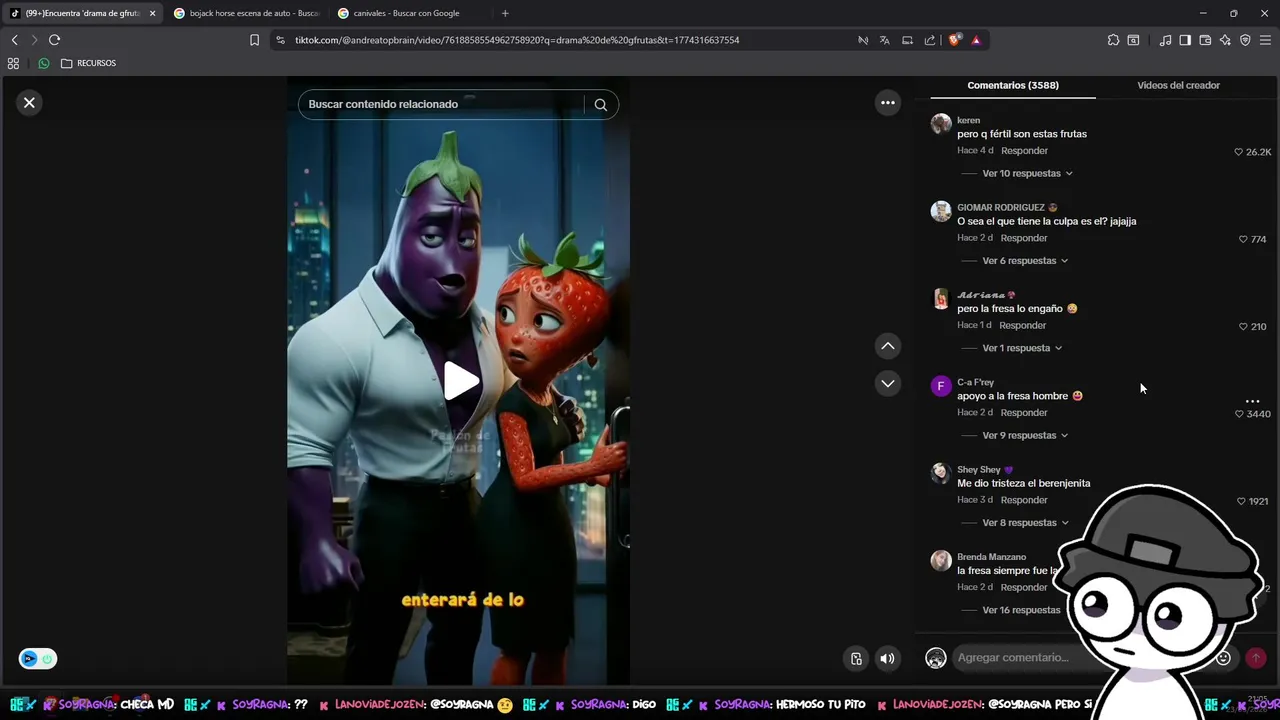Toggle the auto-scroll phone icon

pos(856,658)
